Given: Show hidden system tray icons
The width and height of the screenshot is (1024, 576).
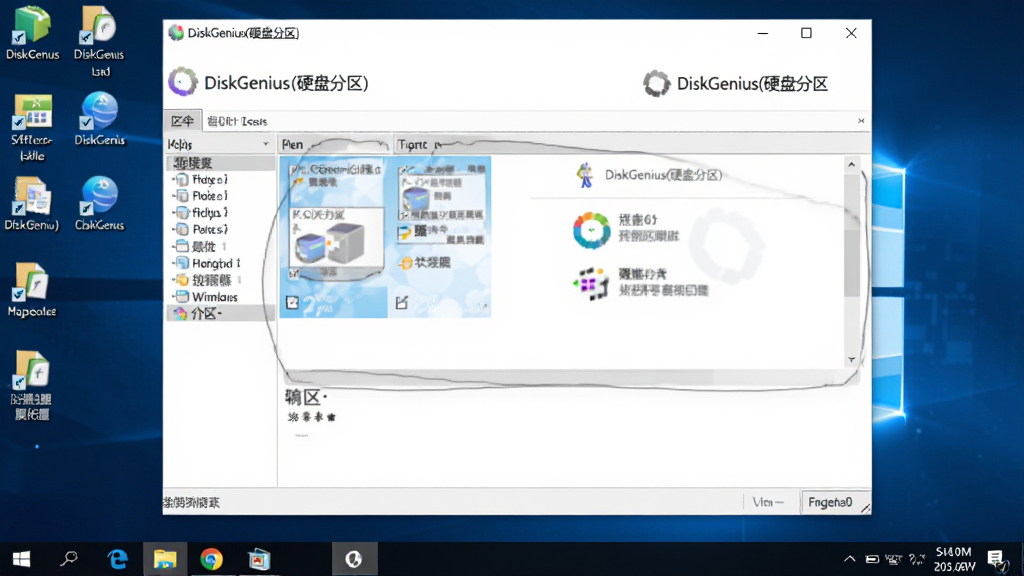Looking at the screenshot, I should tap(850, 559).
